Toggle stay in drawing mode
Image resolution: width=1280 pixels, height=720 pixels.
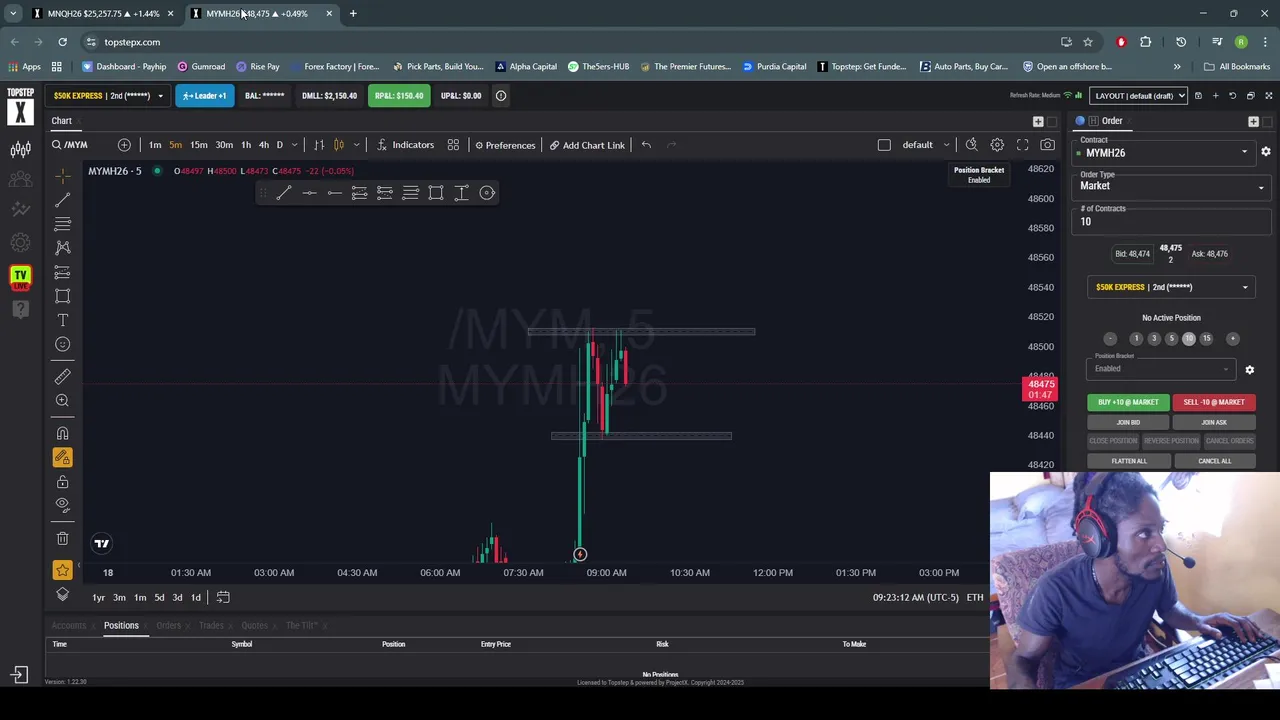pos(62,457)
